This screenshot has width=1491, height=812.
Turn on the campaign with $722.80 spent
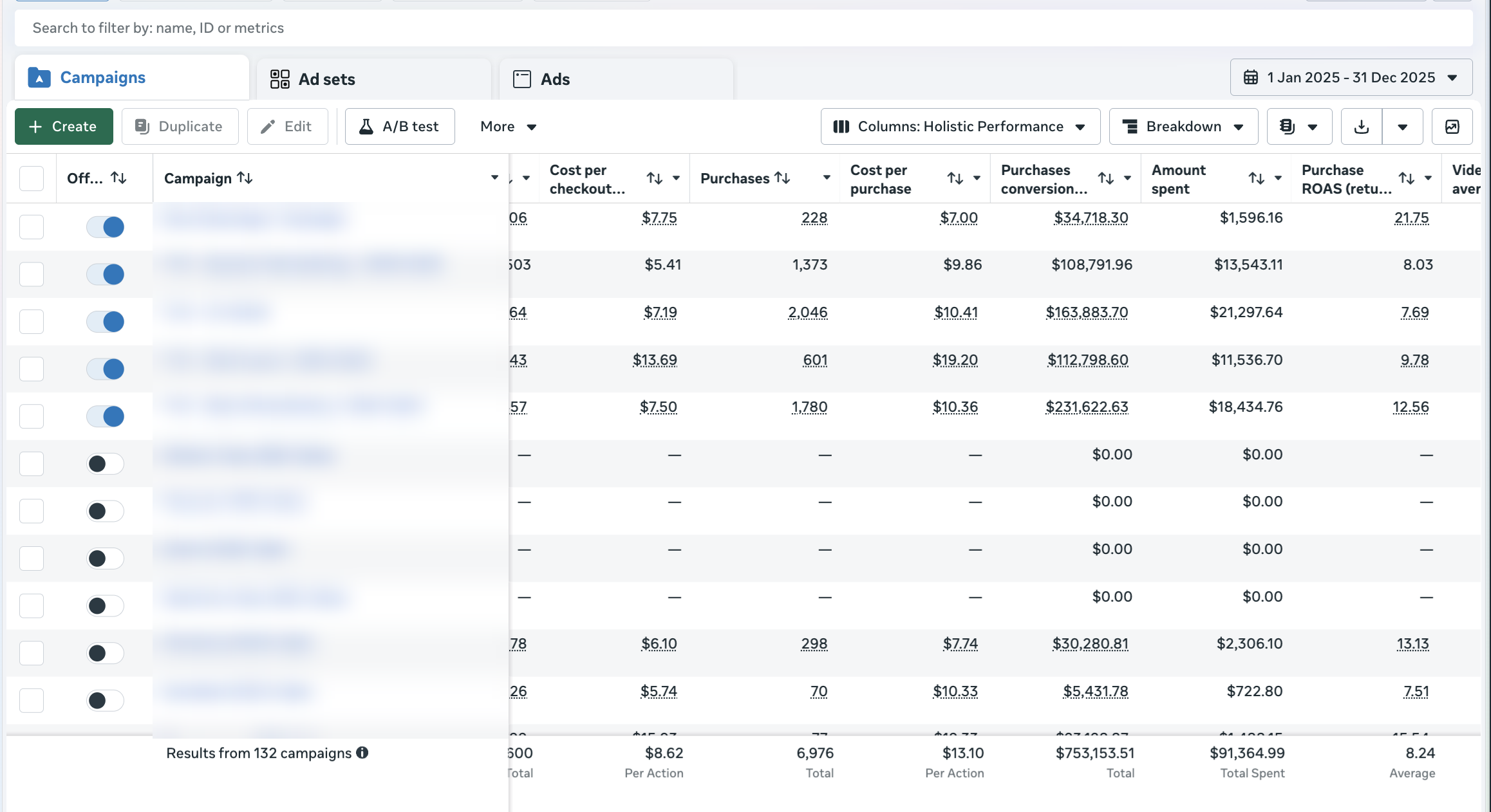[106, 701]
